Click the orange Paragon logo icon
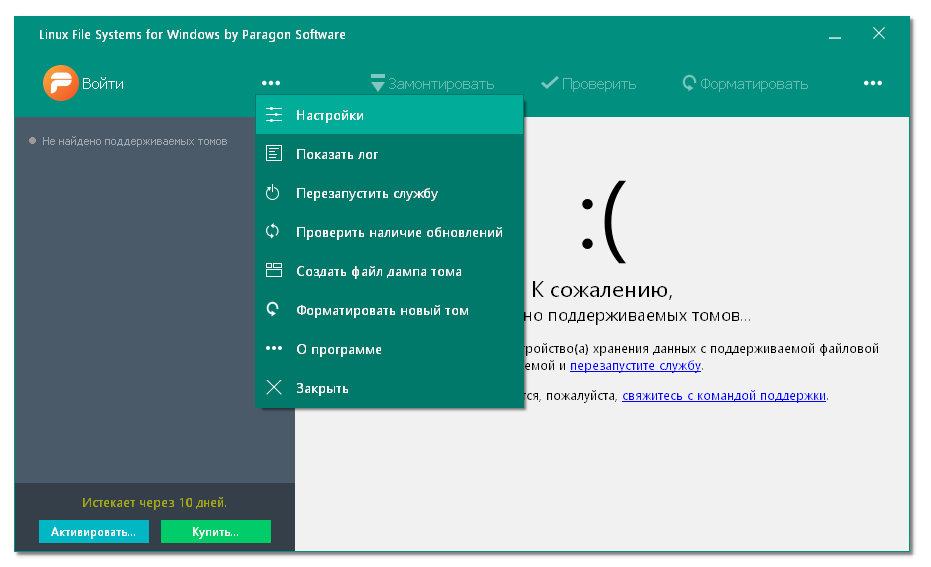The height and width of the screenshot is (567, 931). (61, 83)
